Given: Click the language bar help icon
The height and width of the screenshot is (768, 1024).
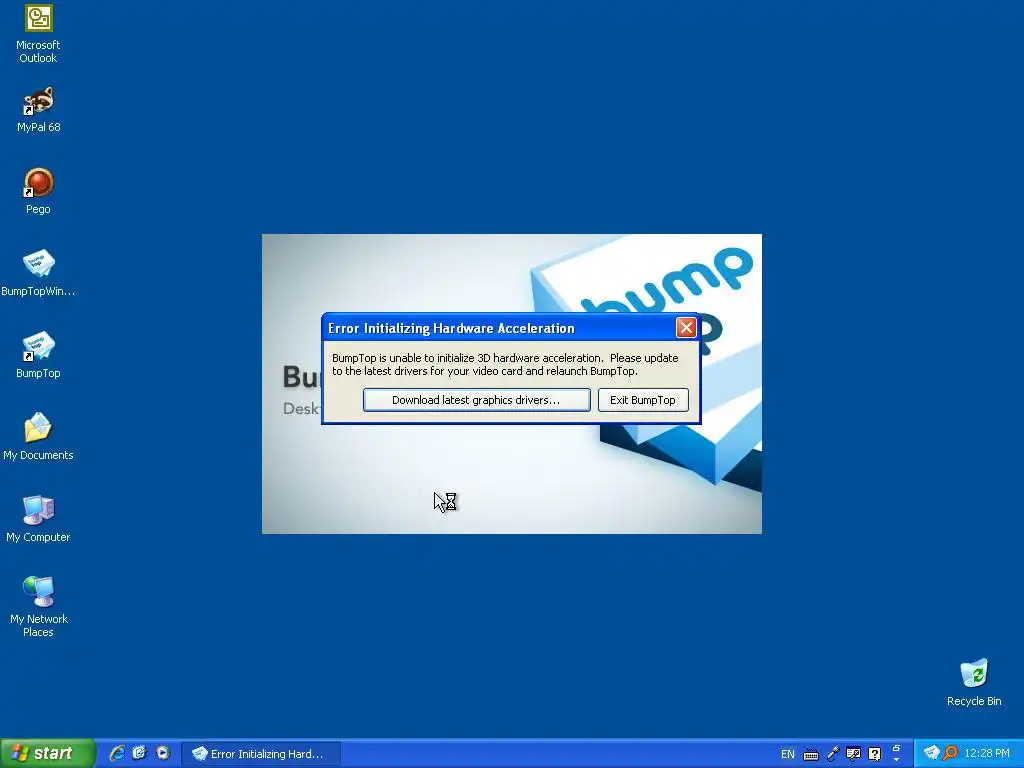Looking at the screenshot, I should coord(874,754).
